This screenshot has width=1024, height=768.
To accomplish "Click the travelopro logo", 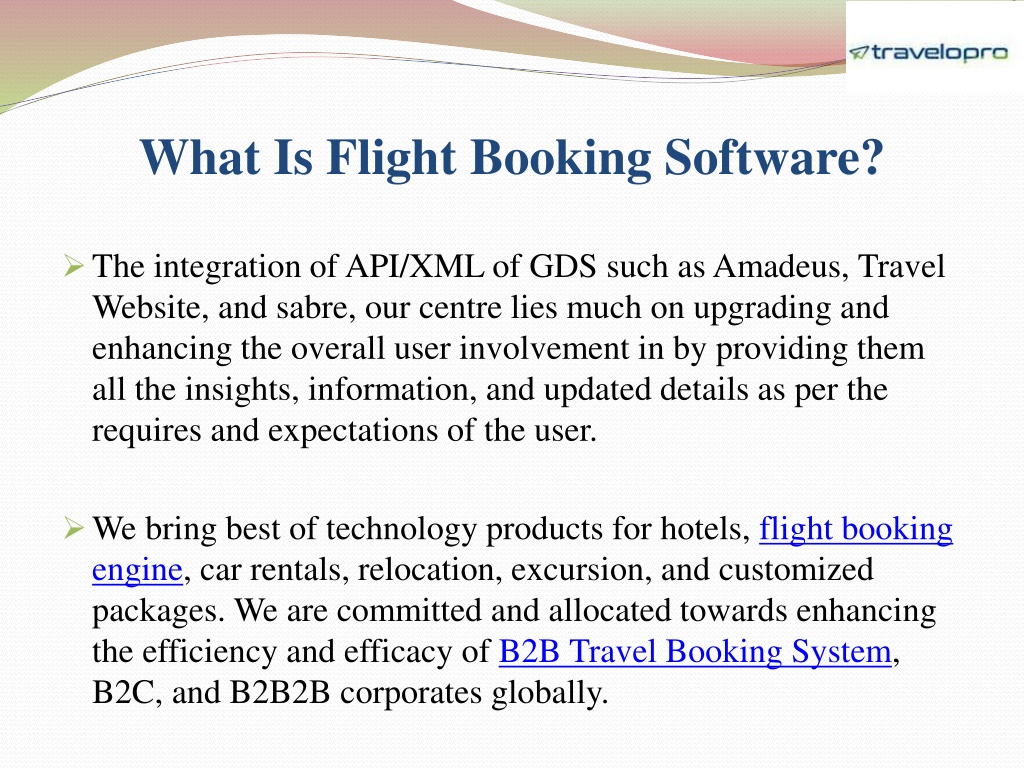I will pos(929,52).
